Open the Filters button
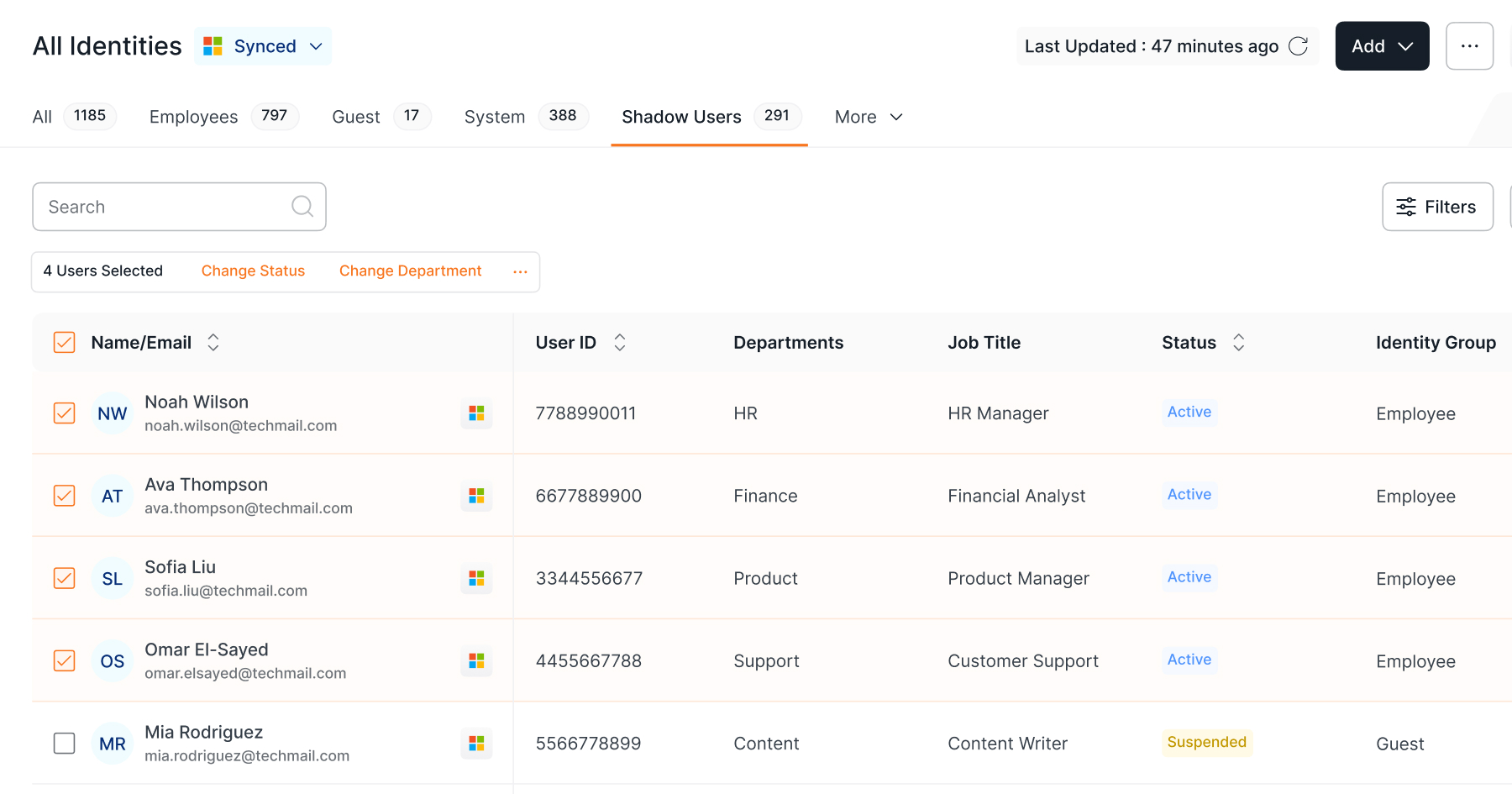 1437,207
